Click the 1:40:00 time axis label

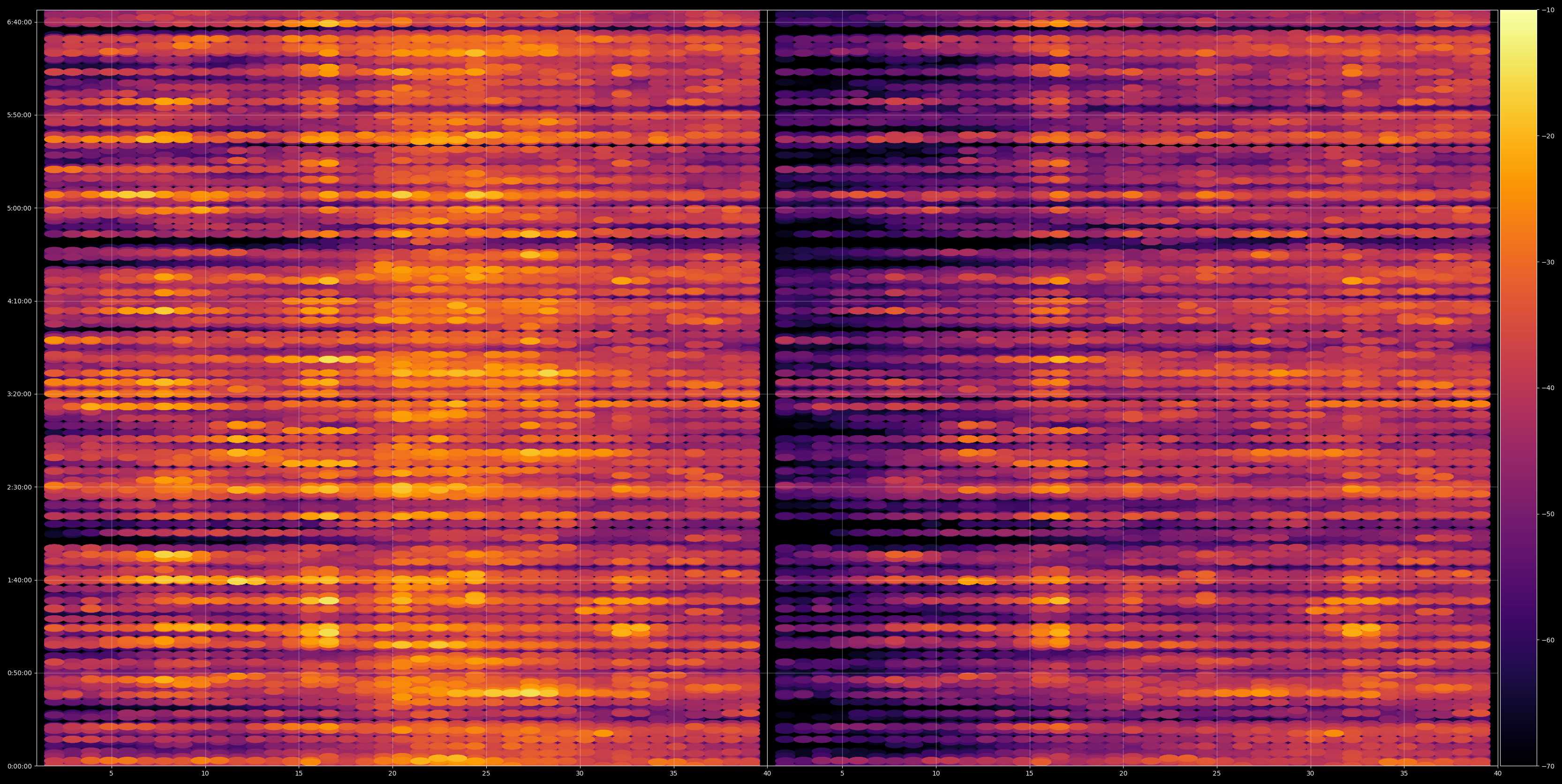tap(19, 580)
